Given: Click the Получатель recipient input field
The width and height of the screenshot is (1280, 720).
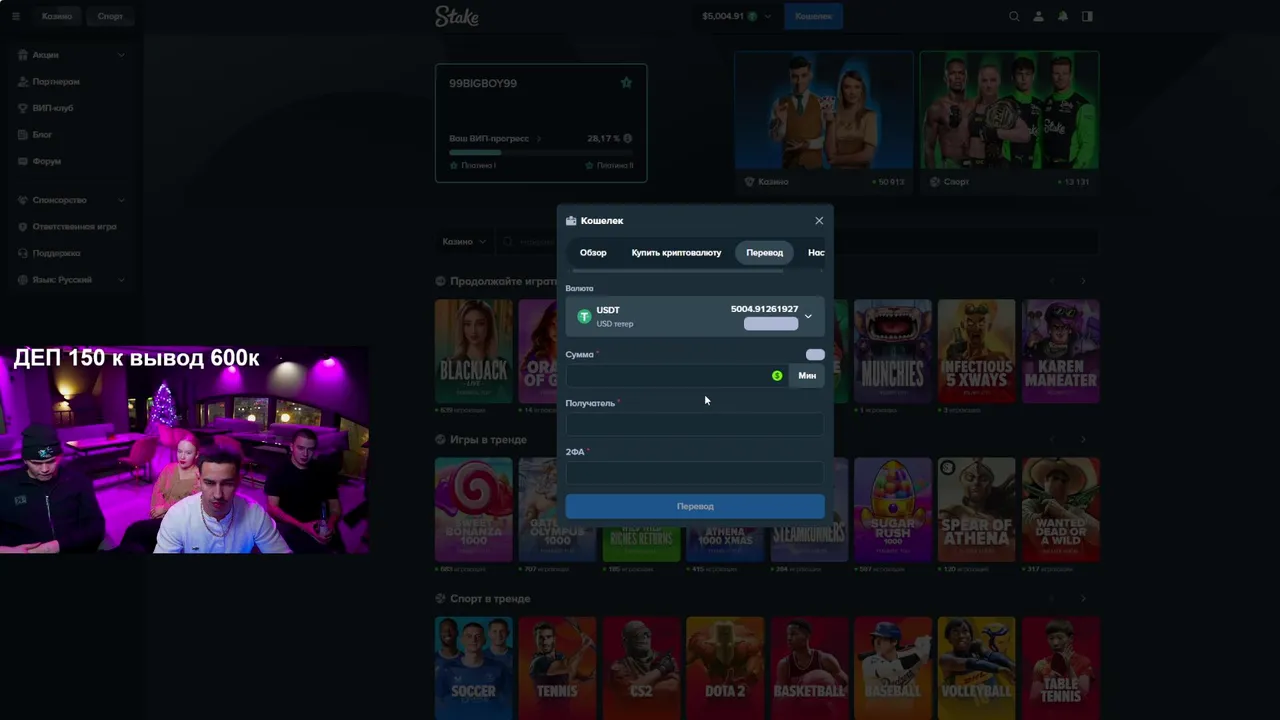Looking at the screenshot, I should (x=695, y=424).
